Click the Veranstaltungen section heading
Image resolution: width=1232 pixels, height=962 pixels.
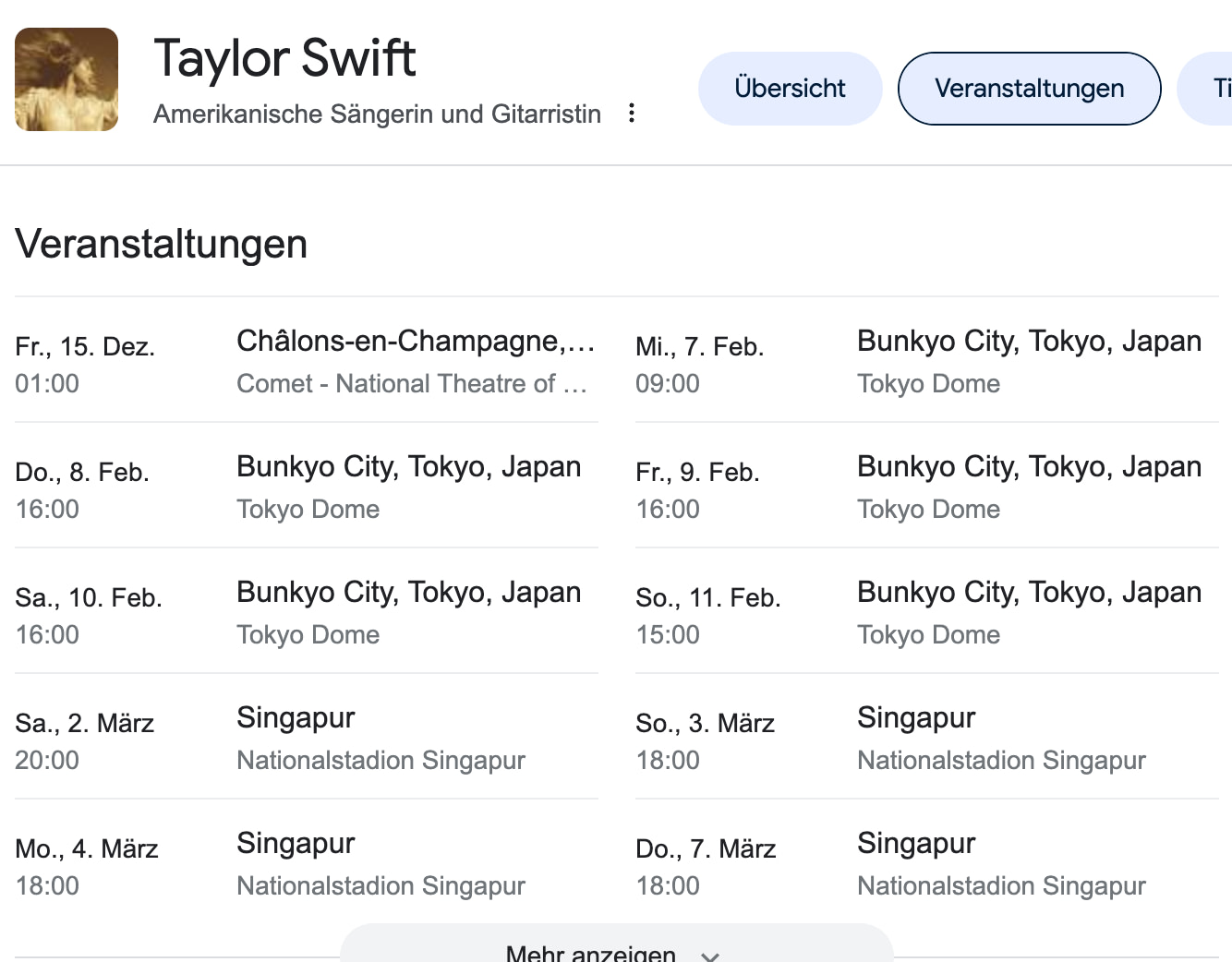[161, 244]
